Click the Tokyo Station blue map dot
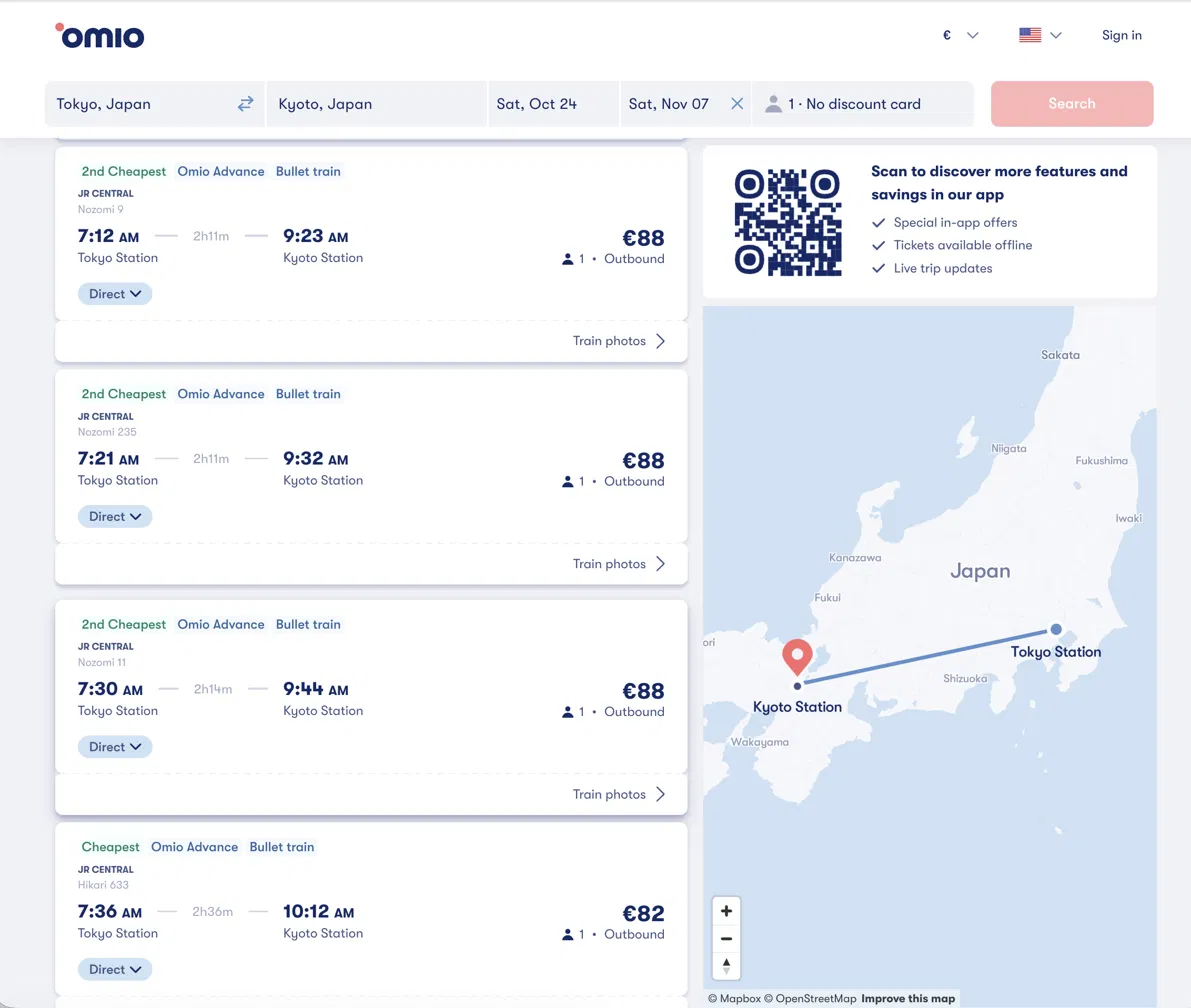The height and width of the screenshot is (1008, 1191). click(x=1056, y=629)
